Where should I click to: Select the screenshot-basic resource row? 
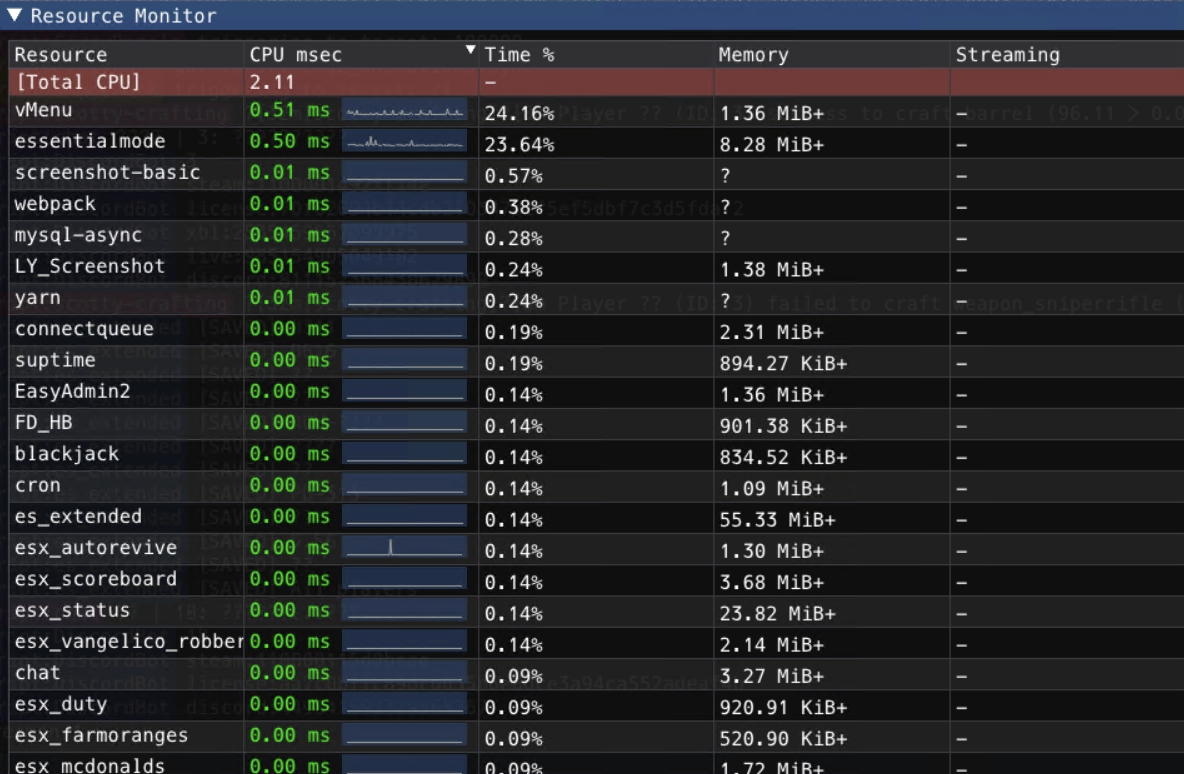tap(107, 173)
